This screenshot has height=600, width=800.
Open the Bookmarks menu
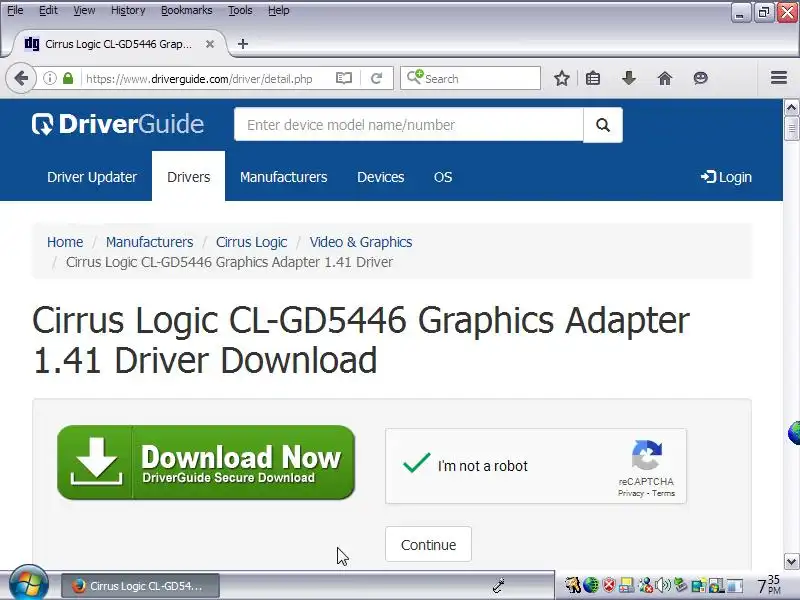187,10
